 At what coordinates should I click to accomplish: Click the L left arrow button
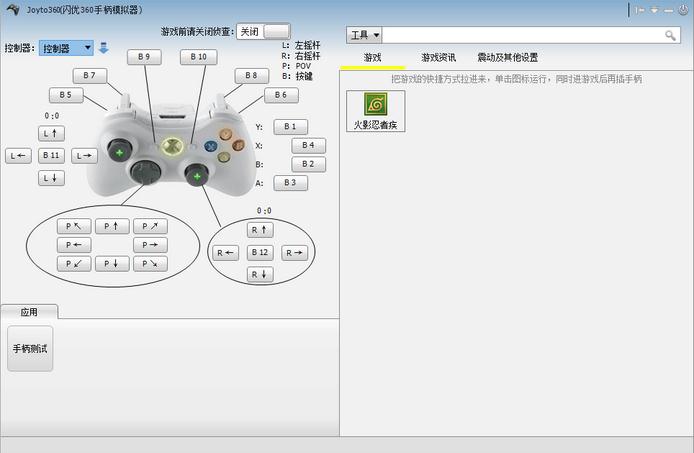click(x=18, y=156)
